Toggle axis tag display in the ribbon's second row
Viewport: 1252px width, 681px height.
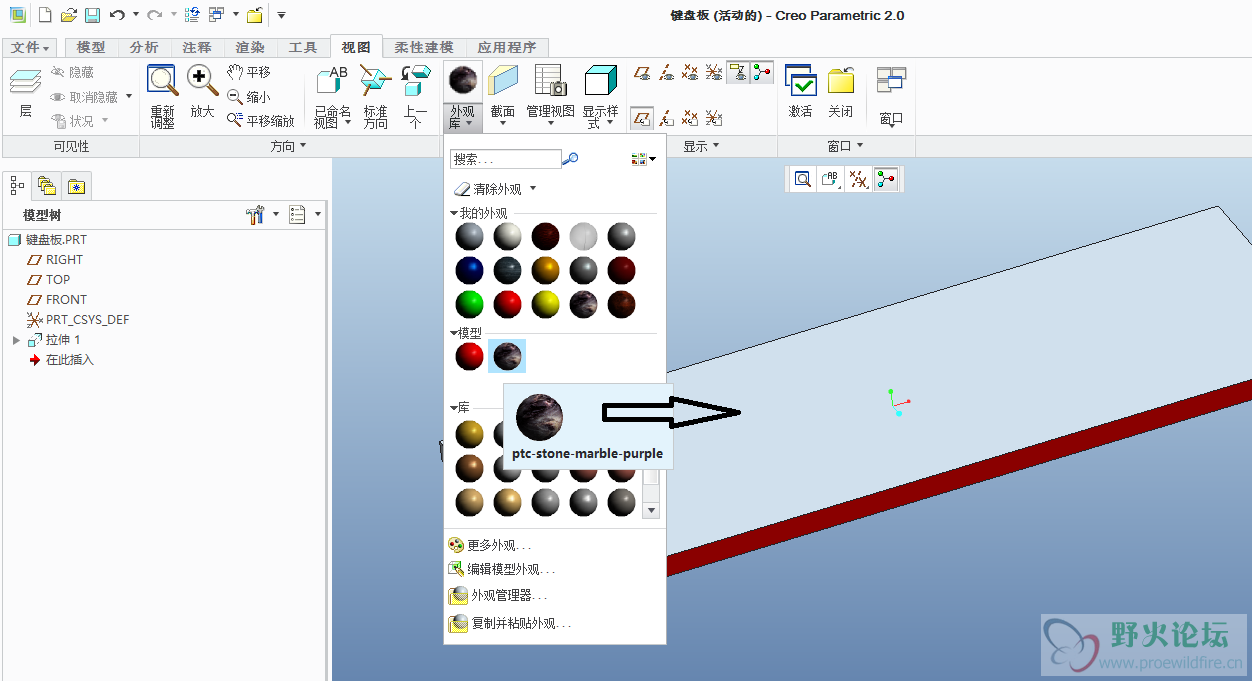[667, 118]
